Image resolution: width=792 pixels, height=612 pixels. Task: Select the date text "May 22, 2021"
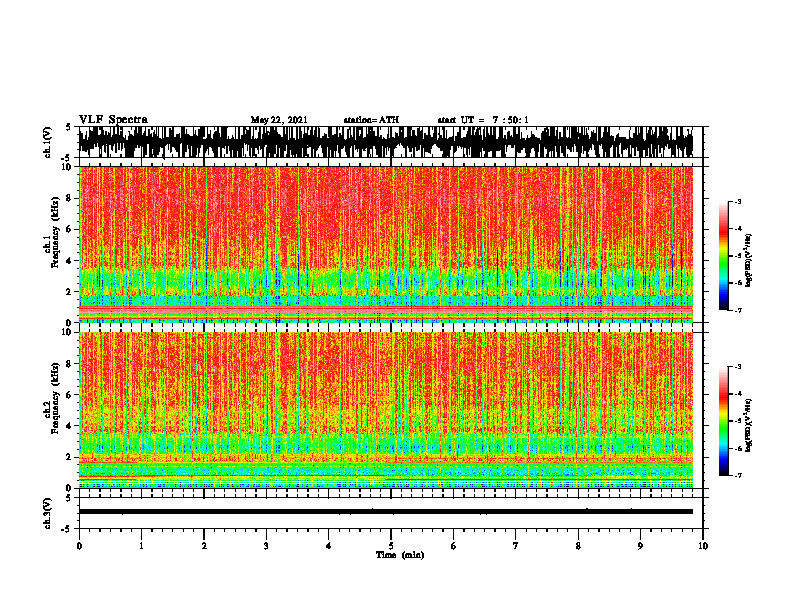(279, 120)
